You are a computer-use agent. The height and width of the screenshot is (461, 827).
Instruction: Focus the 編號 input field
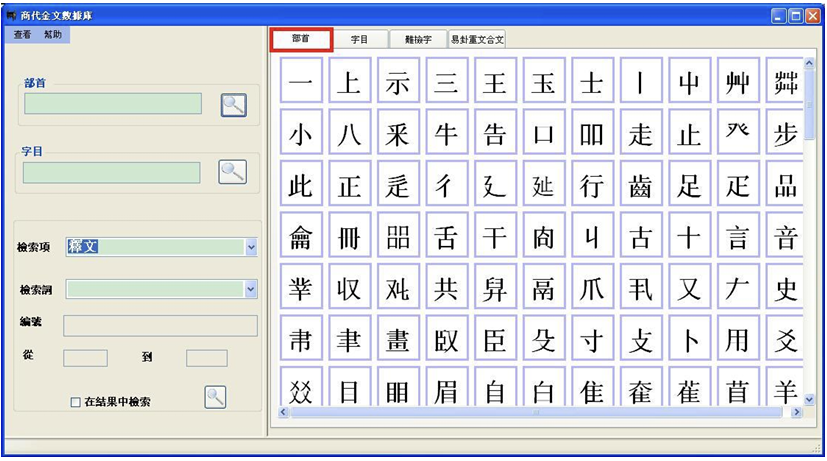point(160,326)
